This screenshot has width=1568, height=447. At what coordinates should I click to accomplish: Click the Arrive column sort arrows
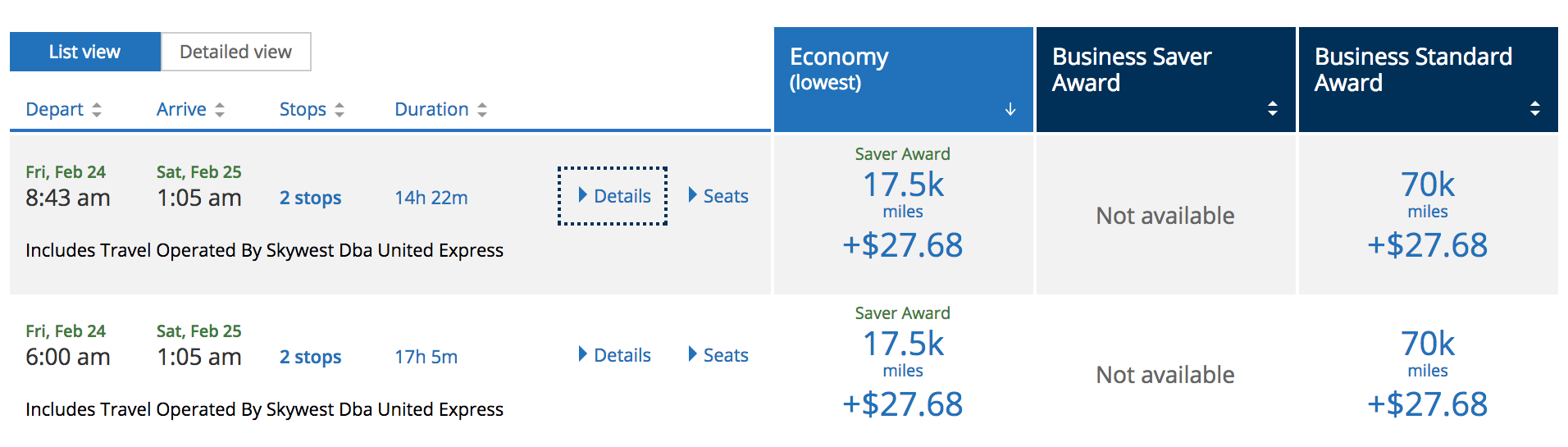(220, 110)
